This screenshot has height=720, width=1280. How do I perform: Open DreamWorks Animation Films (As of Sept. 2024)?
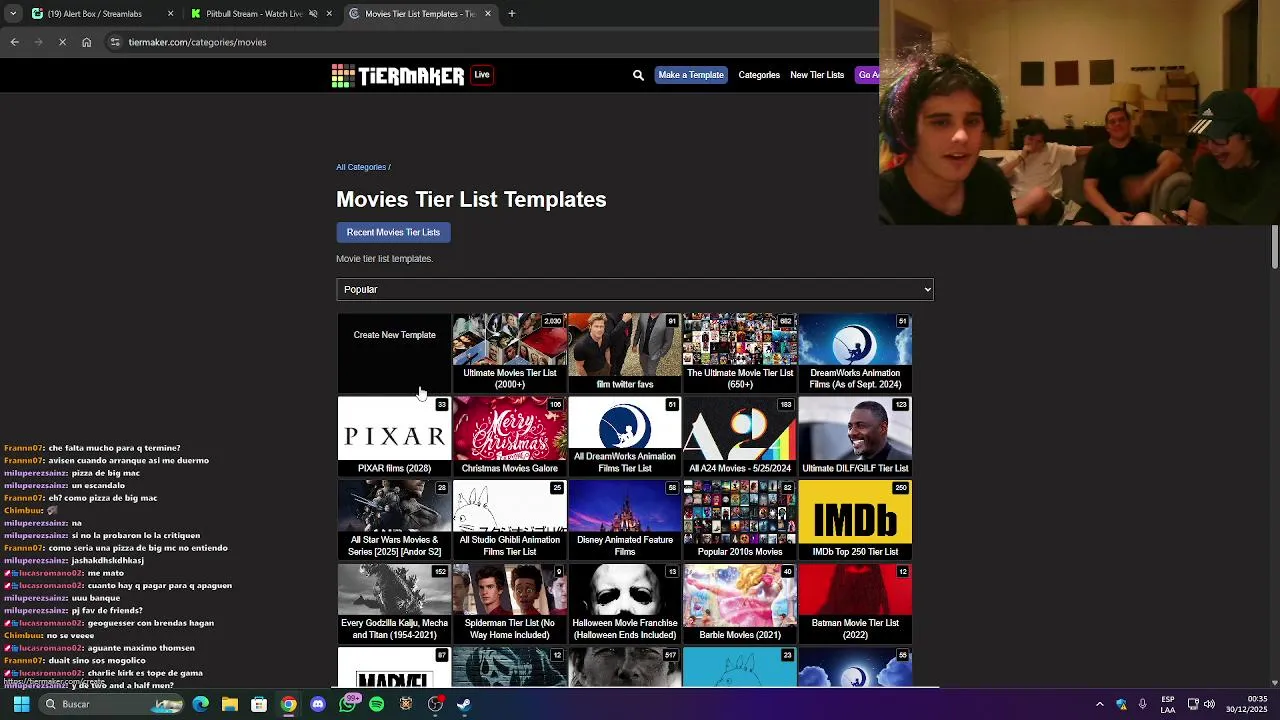(x=855, y=352)
